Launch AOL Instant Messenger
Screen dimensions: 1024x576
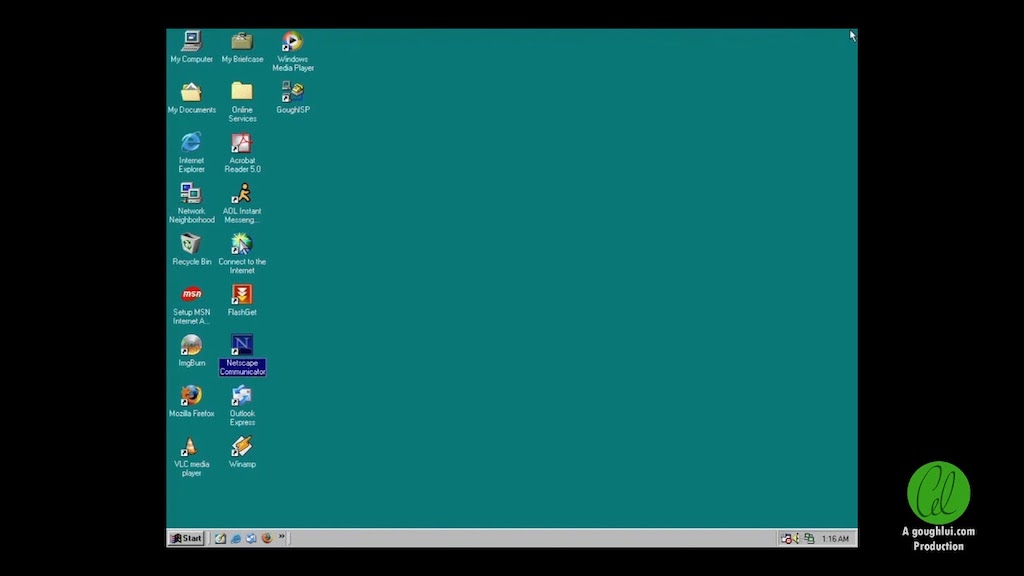point(241,195)
